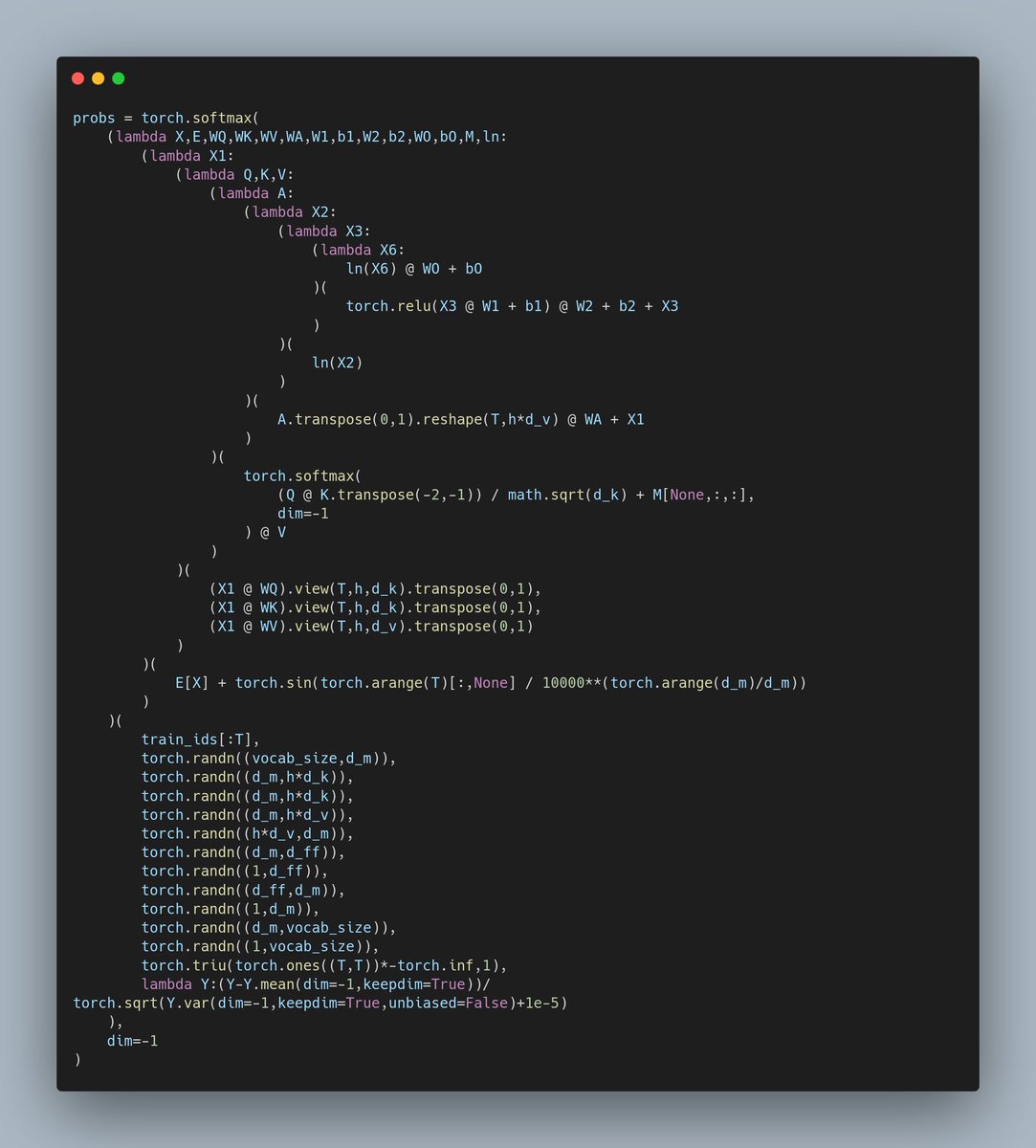The width and height of the screenshot is (1036, 1148).
Task: Click the '(lambda X3:' line
Action: tap(324, 231)
